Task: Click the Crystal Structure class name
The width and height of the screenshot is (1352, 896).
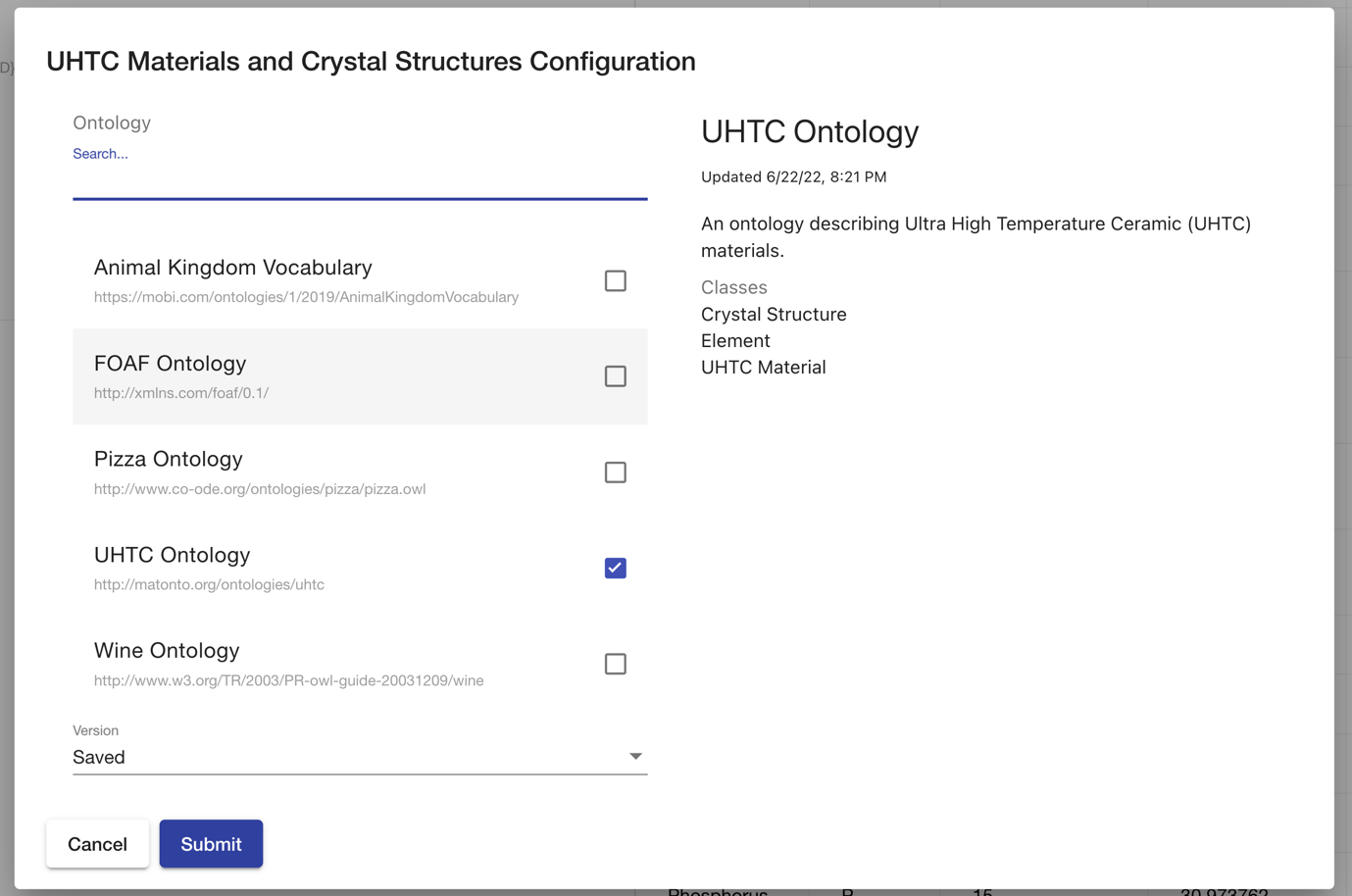Action: click(x=774, y=314)
